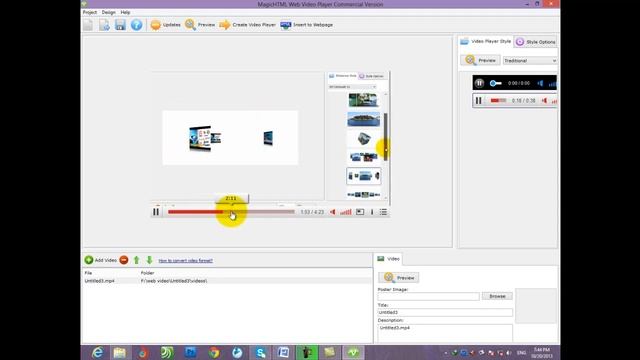Click Browse button for poster image
Viewport: 640px width, 360px height.
[x=497, y=296]
